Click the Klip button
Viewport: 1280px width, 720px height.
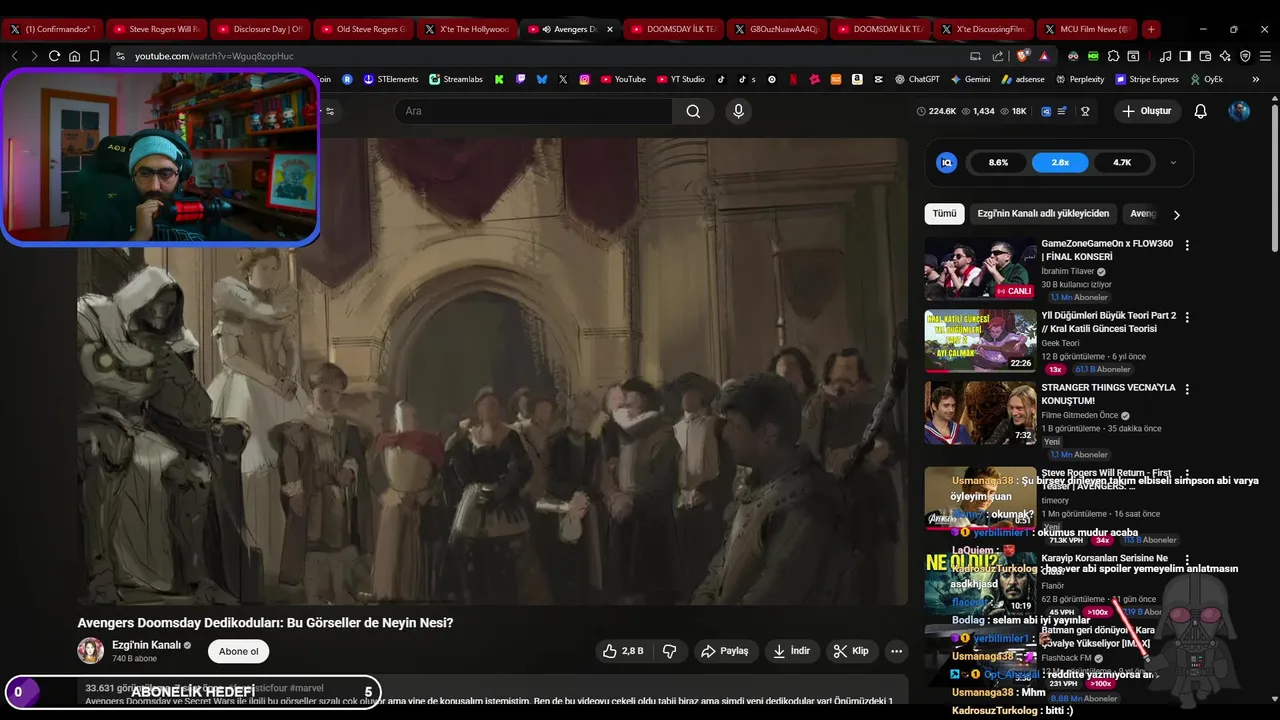851,651
